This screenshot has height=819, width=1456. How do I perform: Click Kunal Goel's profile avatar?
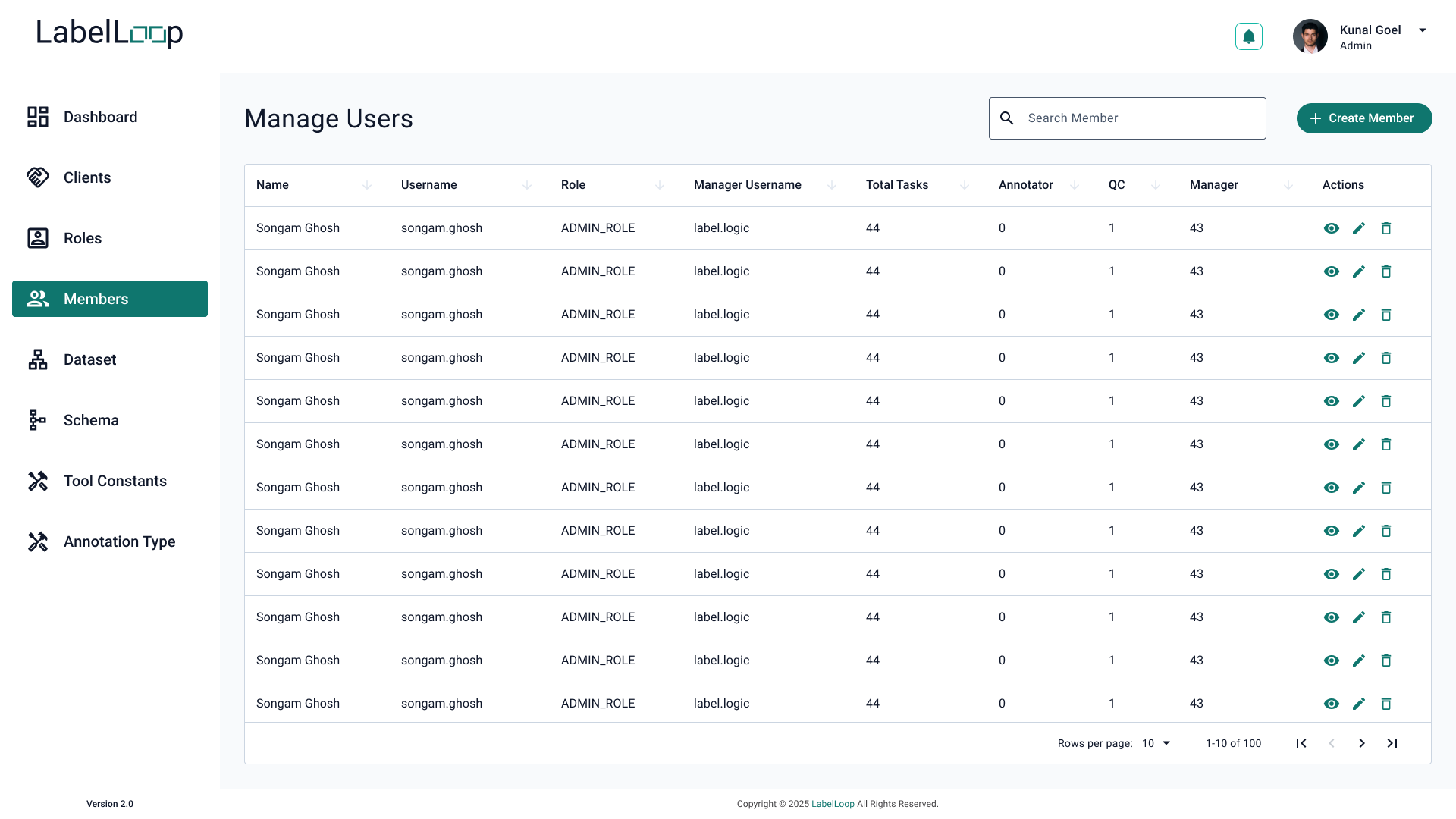click(1310, 36)
